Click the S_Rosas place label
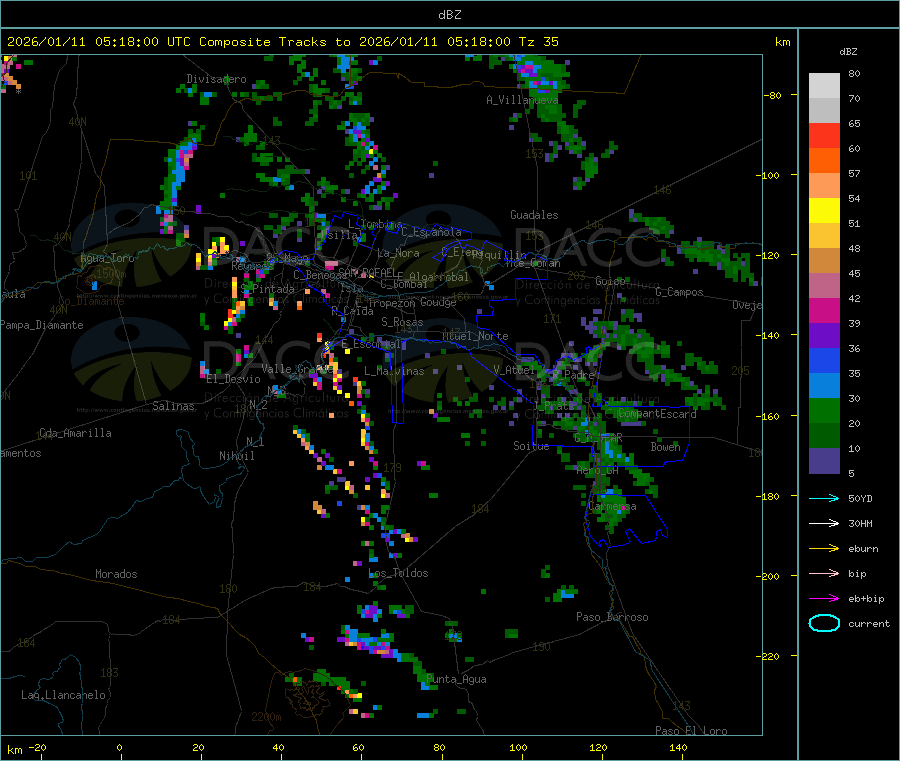 point(402,322)
